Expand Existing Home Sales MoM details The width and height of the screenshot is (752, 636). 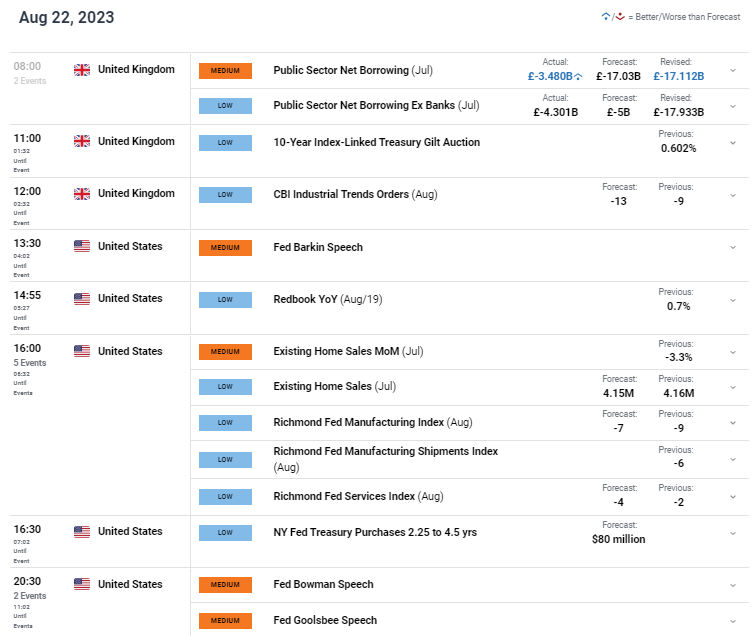pos(733,352)
